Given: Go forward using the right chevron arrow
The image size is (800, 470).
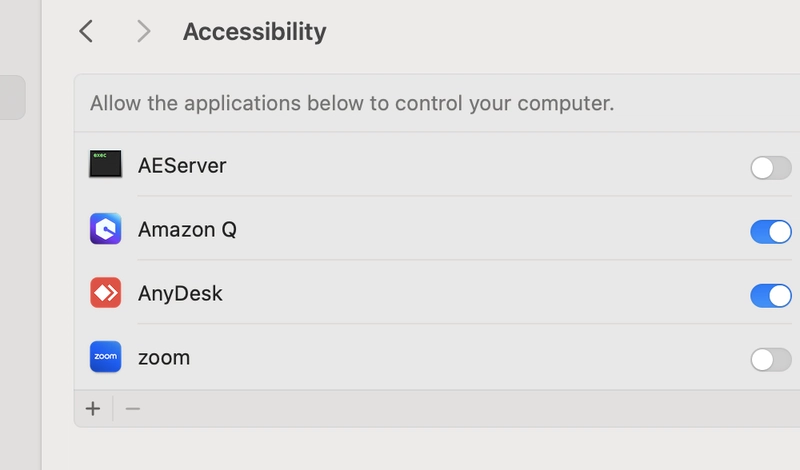Looking at the screenshot, I should pos(144,32).
